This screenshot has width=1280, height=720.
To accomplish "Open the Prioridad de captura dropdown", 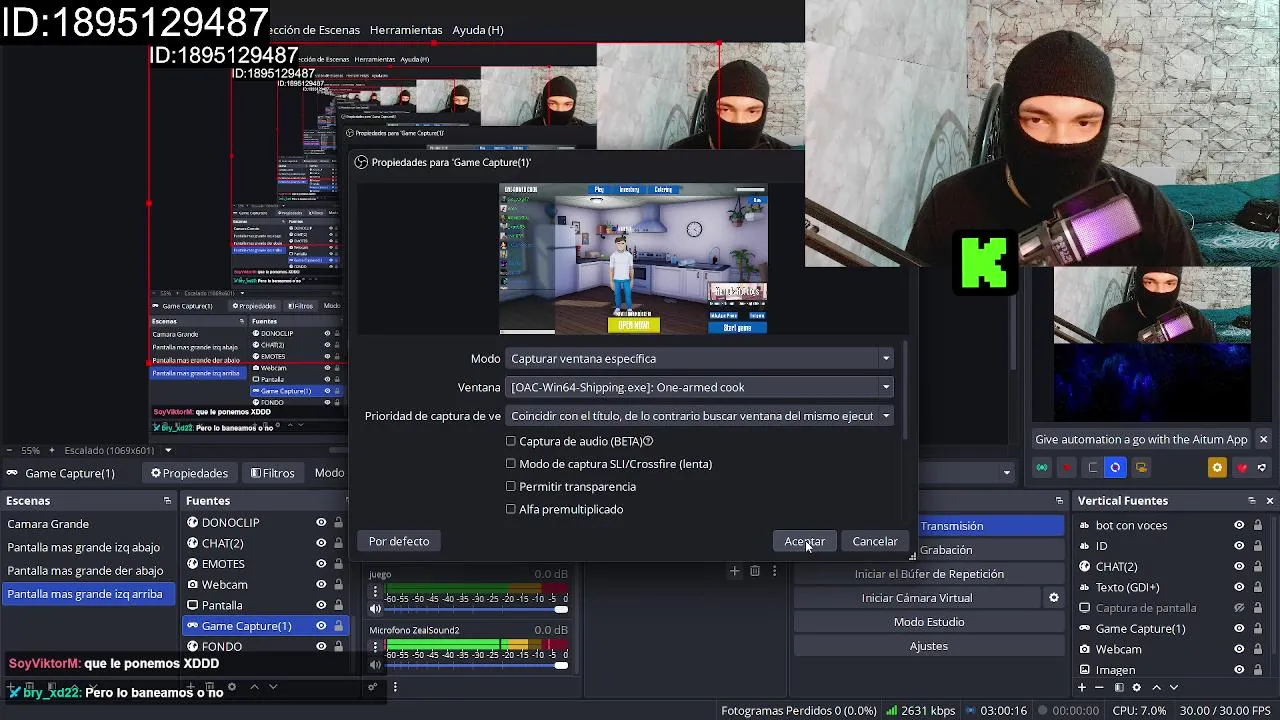I will (700, 416).
